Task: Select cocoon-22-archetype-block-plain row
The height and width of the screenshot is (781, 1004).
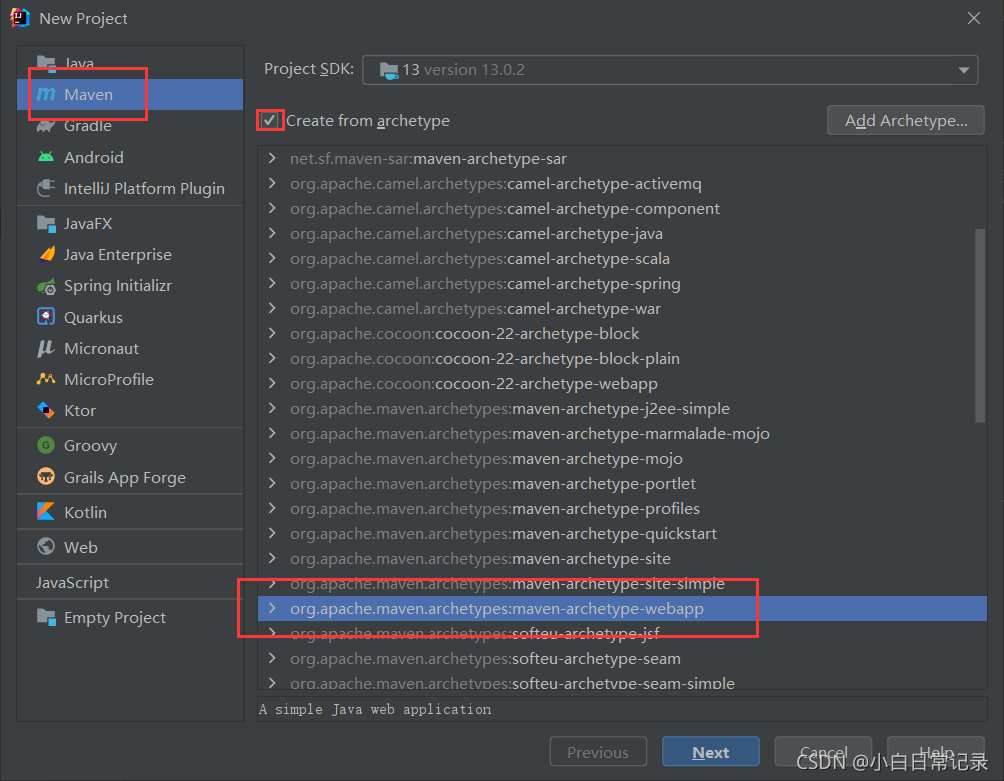Action: [x=622, y=358]
